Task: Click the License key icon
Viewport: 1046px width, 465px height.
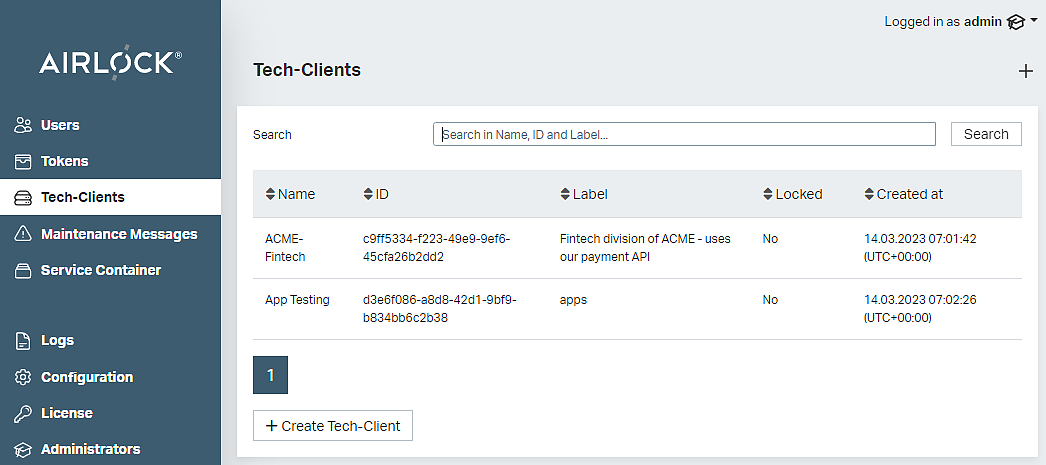Action: (x=24, y=413)
